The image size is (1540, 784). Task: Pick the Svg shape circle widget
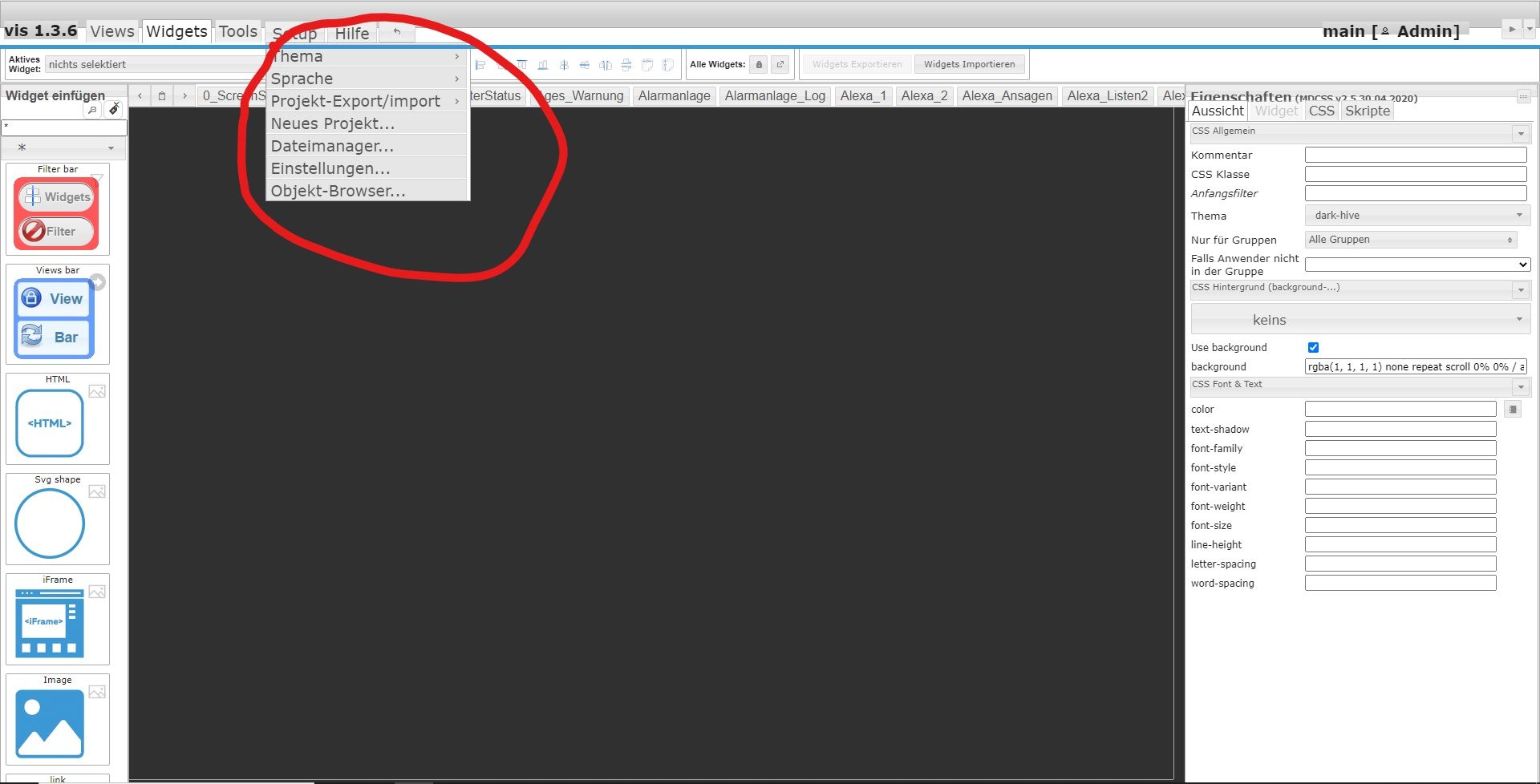point(50,523)
